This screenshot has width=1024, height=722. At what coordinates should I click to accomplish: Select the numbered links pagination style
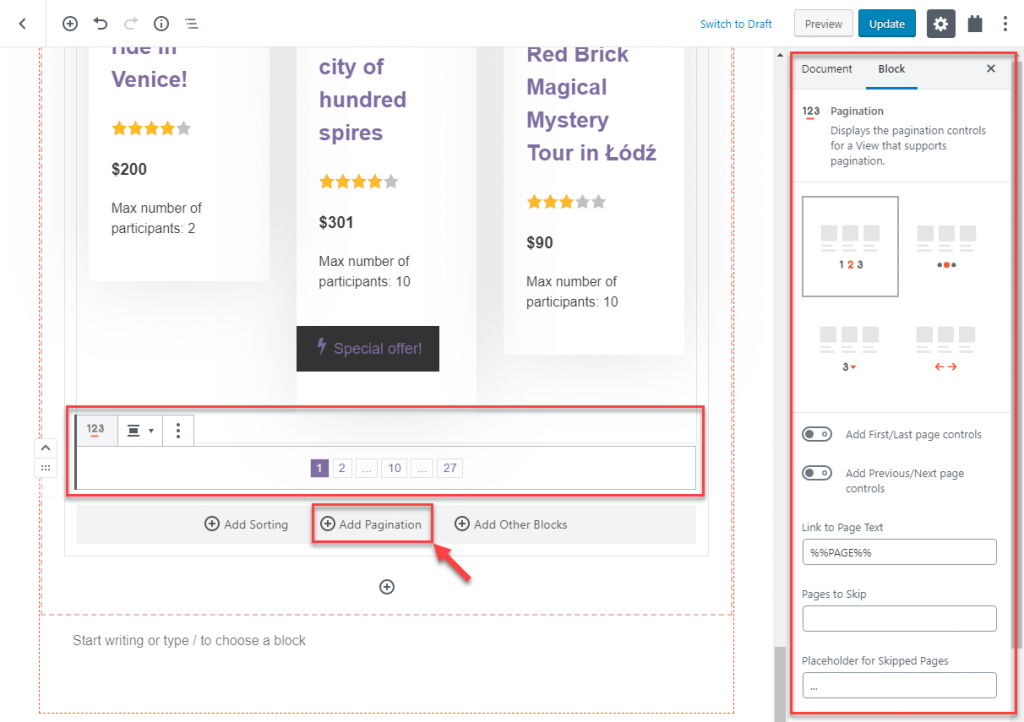click(x=850, y=246)
